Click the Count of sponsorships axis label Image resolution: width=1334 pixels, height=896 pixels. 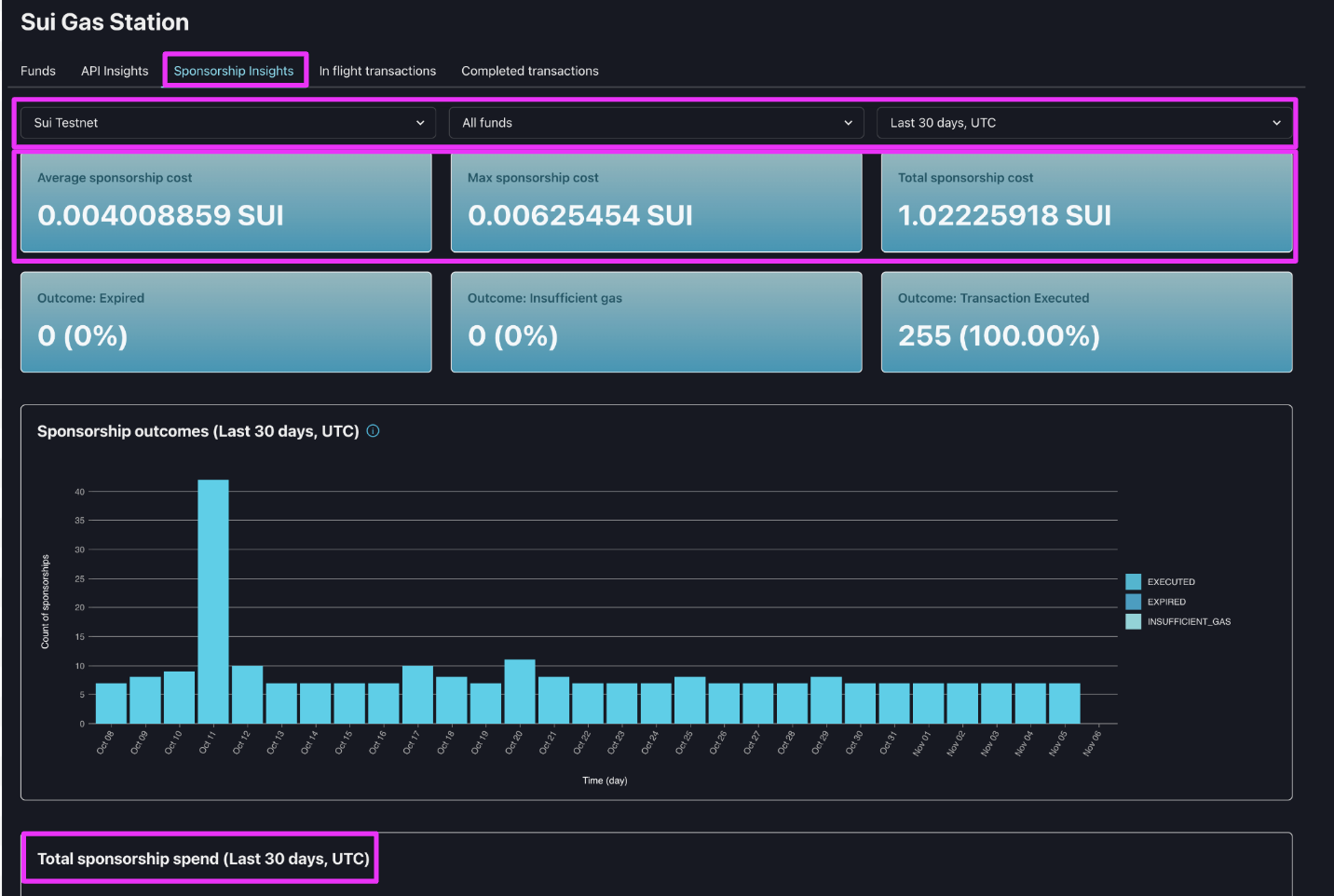(45, 602)
